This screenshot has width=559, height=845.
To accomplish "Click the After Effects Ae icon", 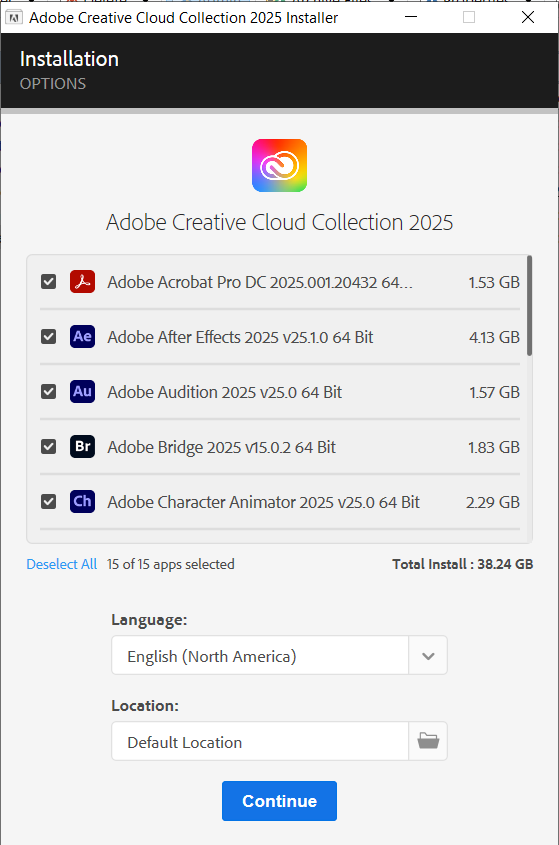I will pyautogui.click(x=82, y=337).
